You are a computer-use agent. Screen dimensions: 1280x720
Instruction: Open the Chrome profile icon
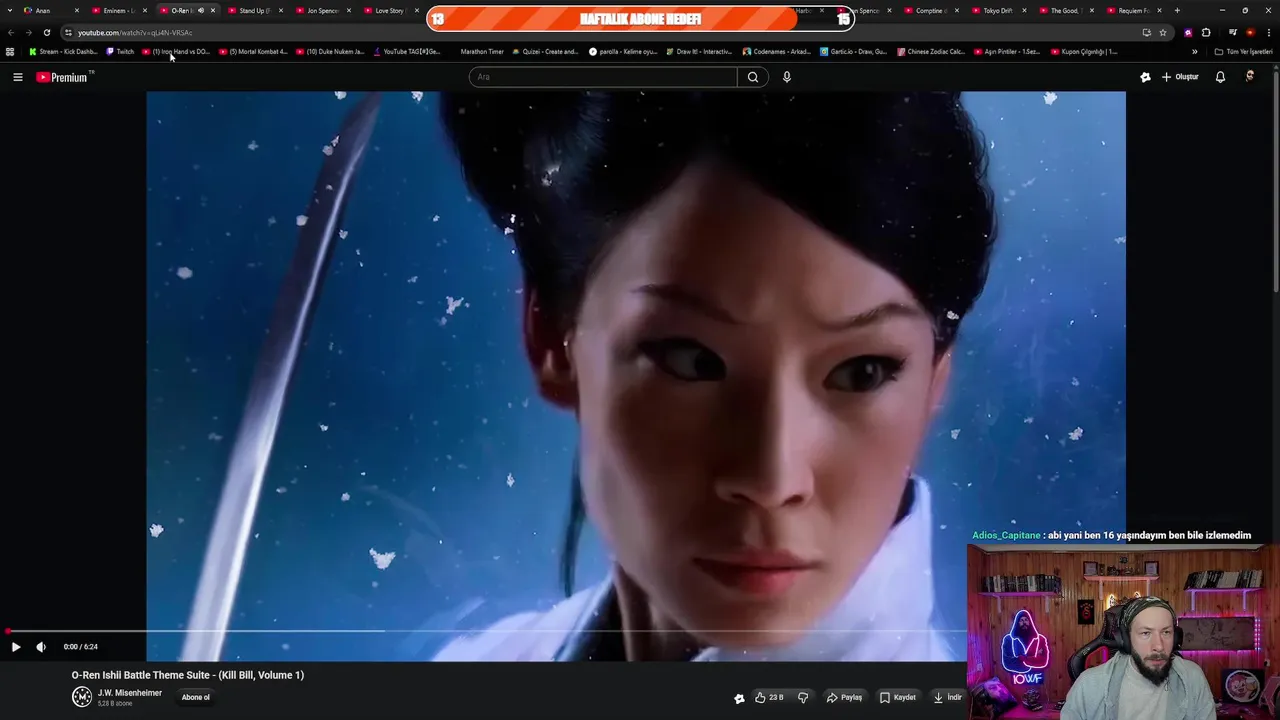1250,32
